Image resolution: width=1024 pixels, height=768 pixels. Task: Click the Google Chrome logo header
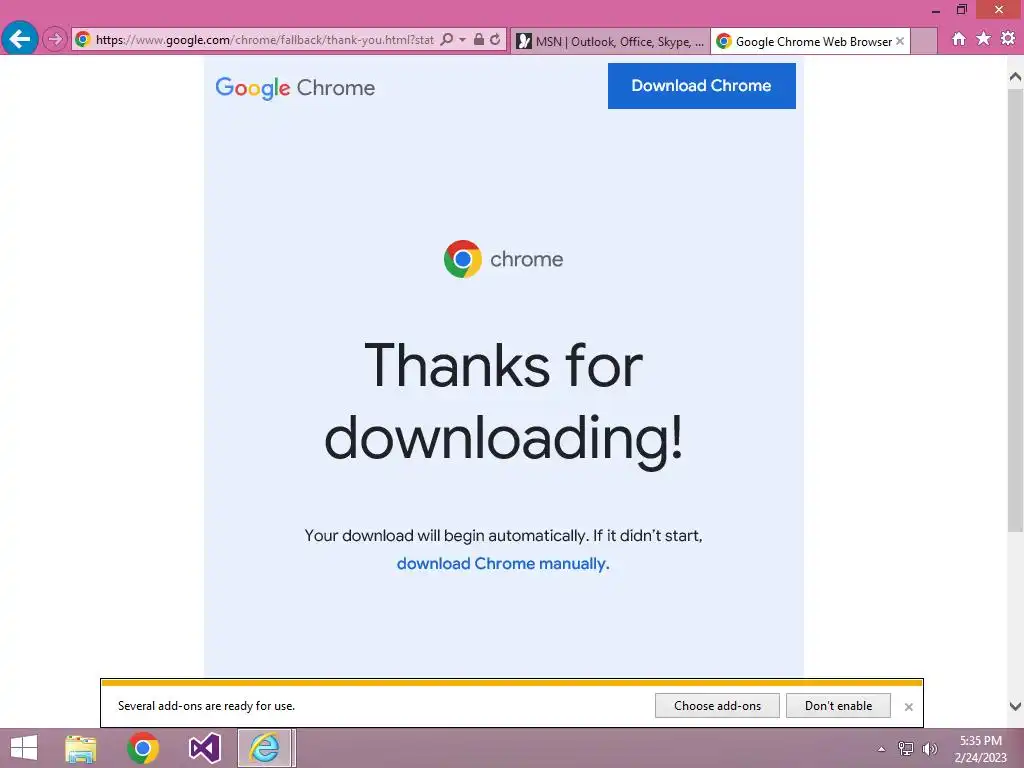(295, 88)
